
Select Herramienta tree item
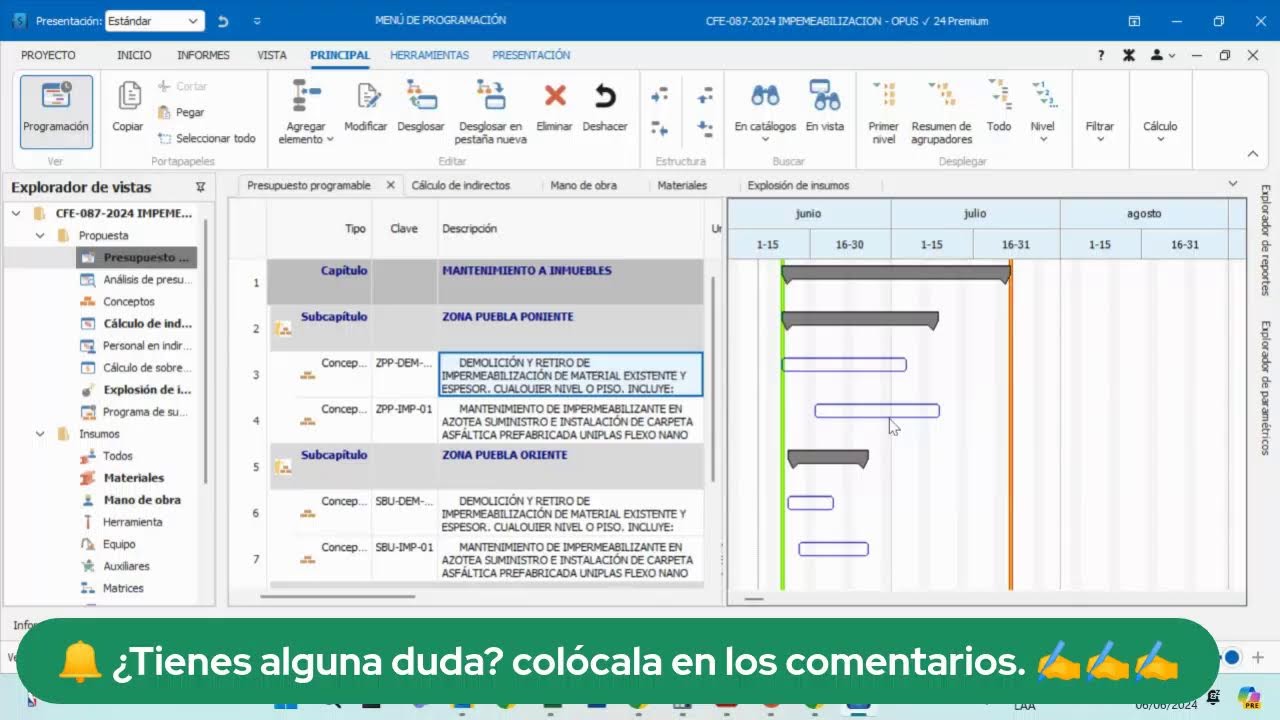click(132, 522)
